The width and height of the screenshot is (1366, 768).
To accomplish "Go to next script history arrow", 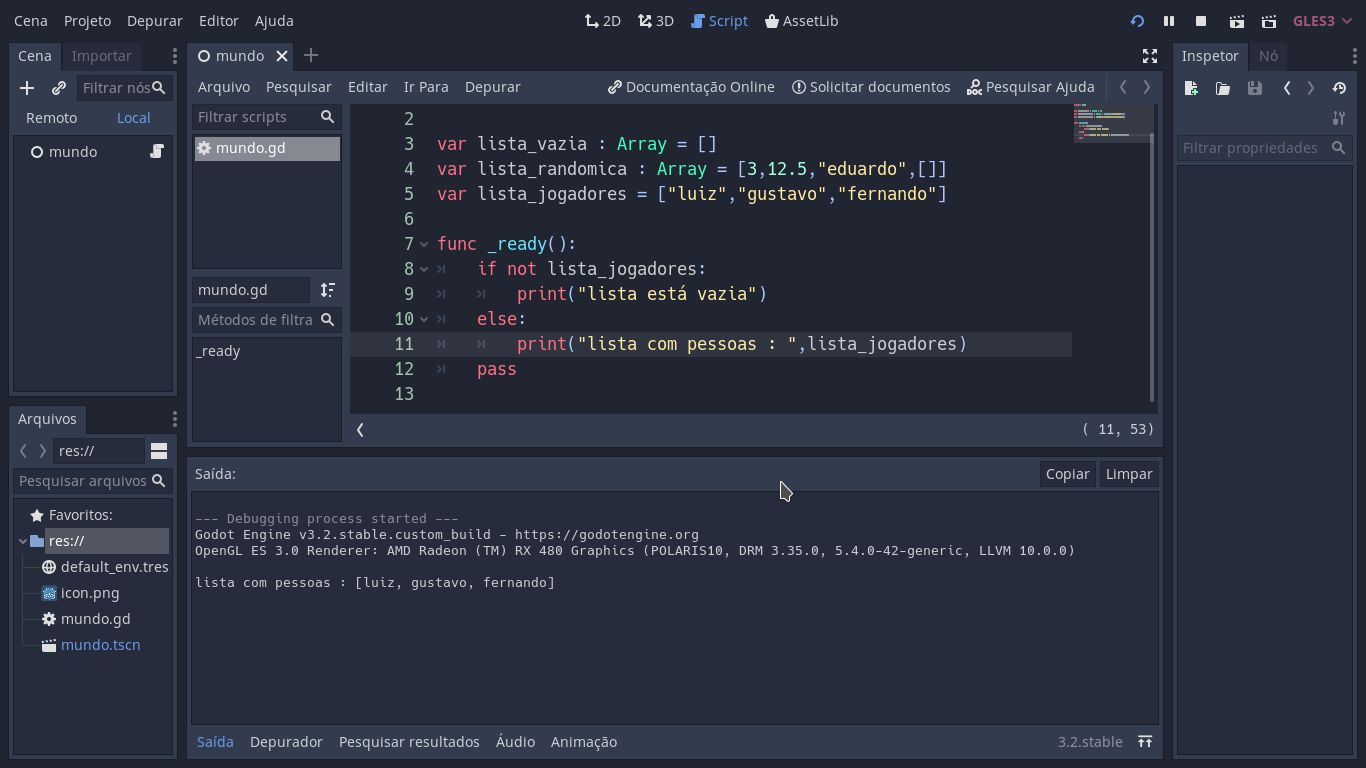I will click(1147, 87).
